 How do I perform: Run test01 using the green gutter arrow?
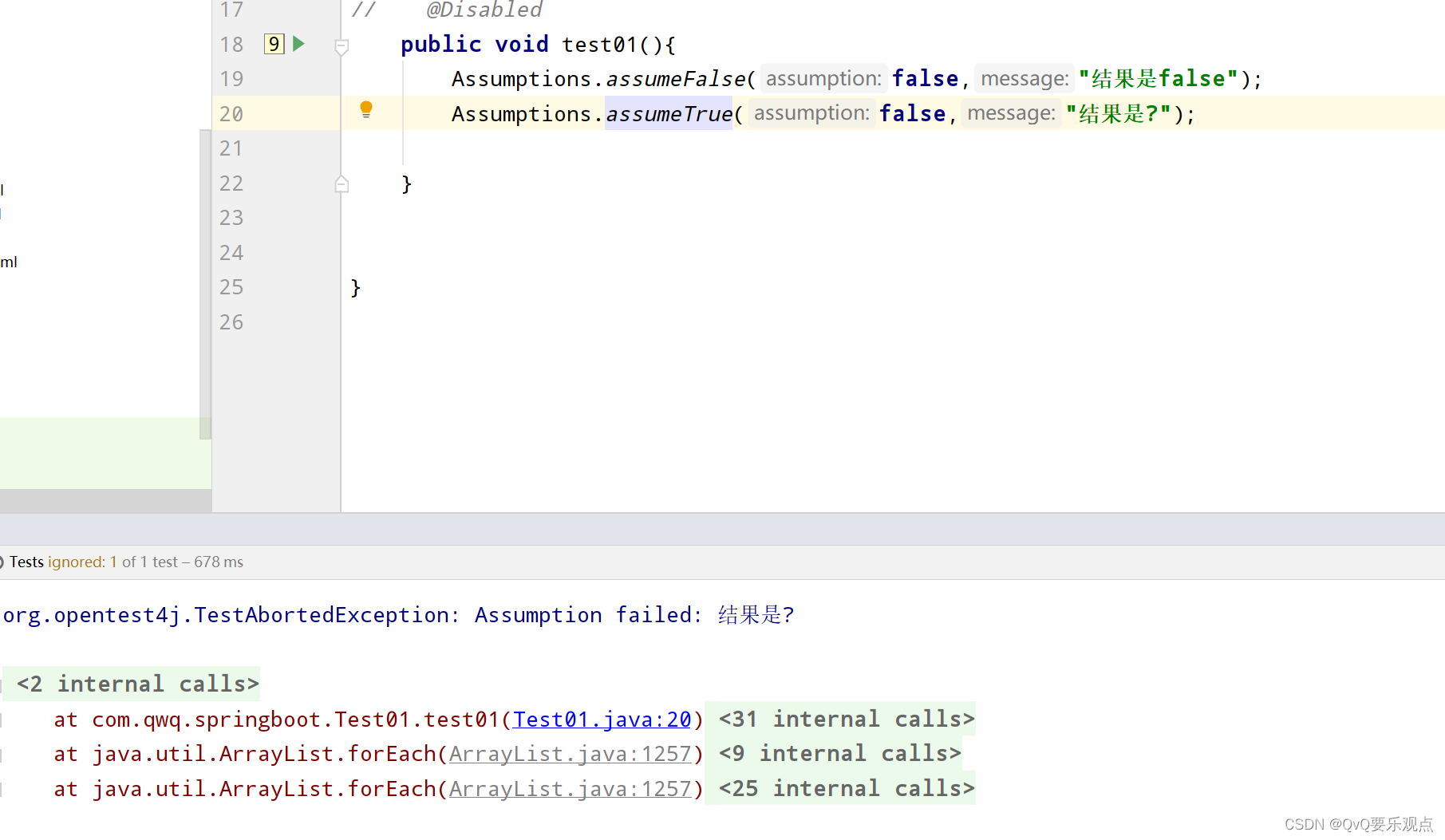298,44
